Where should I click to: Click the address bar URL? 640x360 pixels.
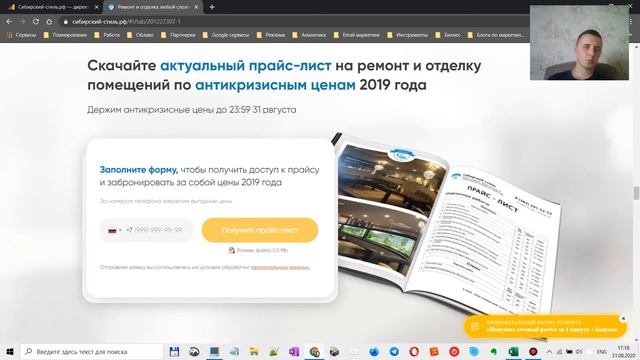[126, 22]
